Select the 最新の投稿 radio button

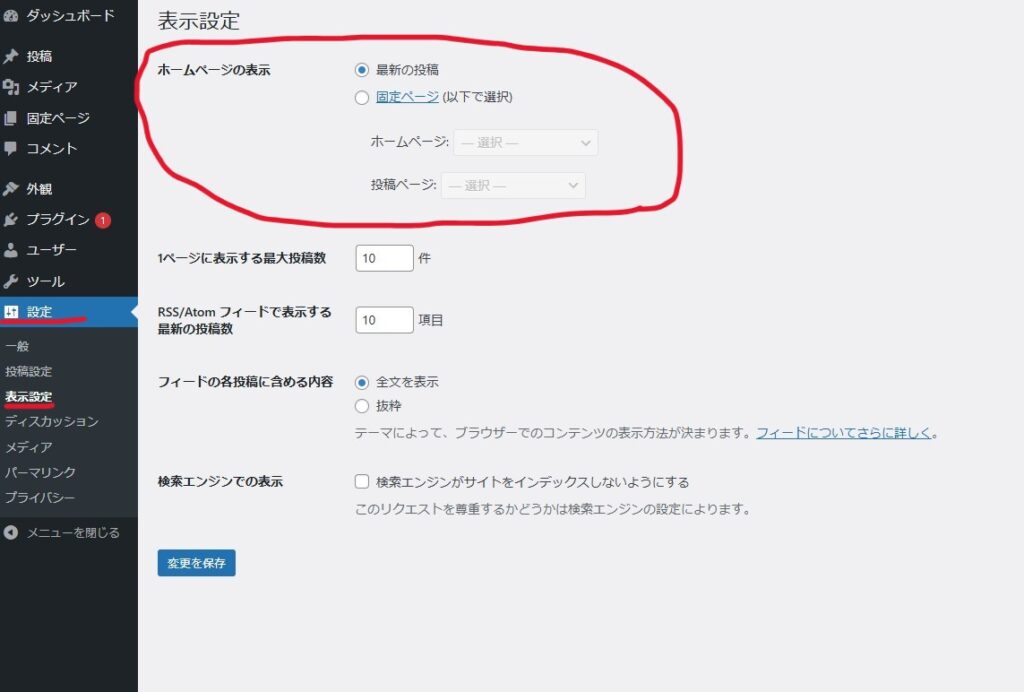point(362,70)
